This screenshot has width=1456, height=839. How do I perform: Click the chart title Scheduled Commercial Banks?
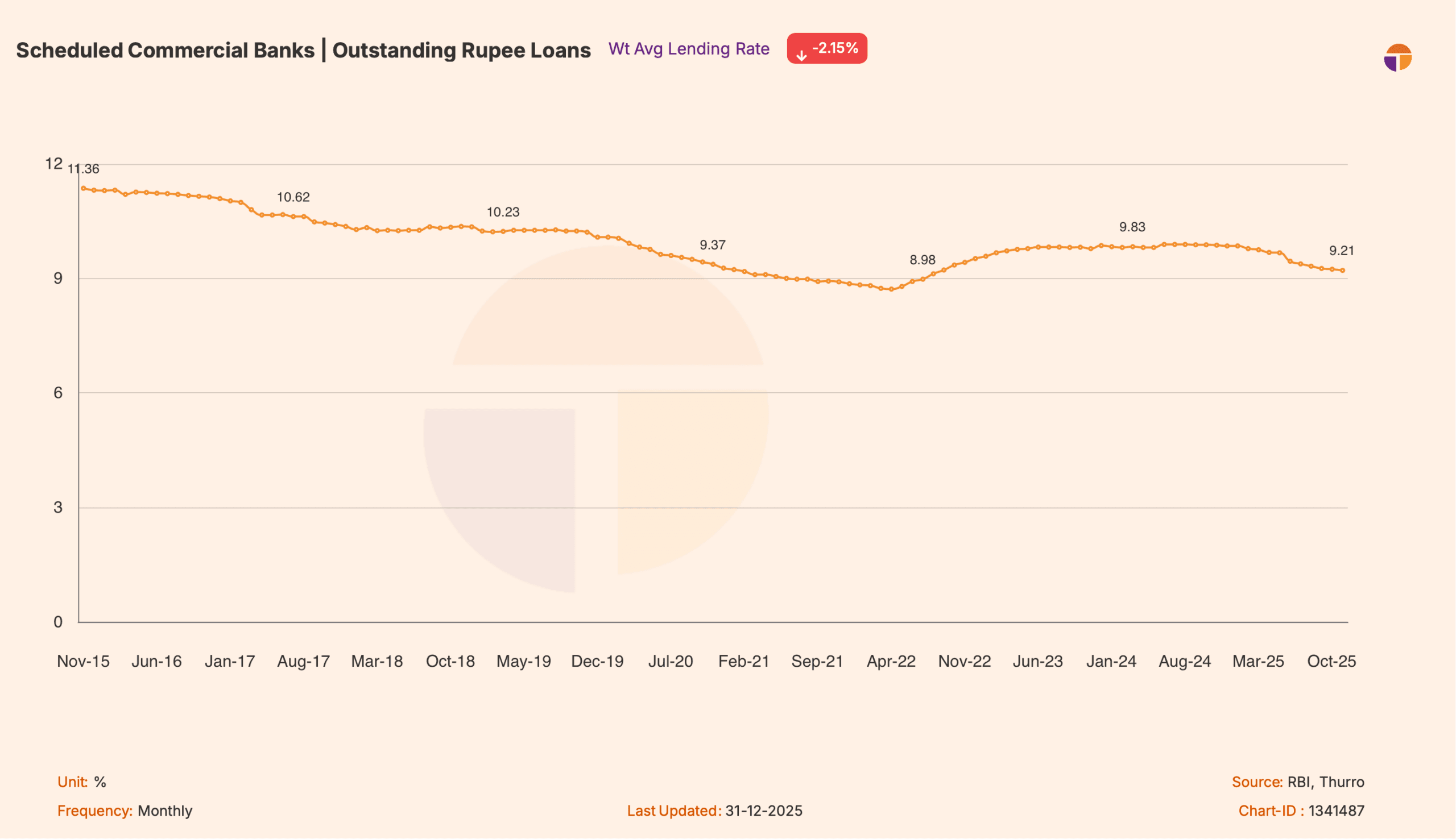tap(165, 50)
